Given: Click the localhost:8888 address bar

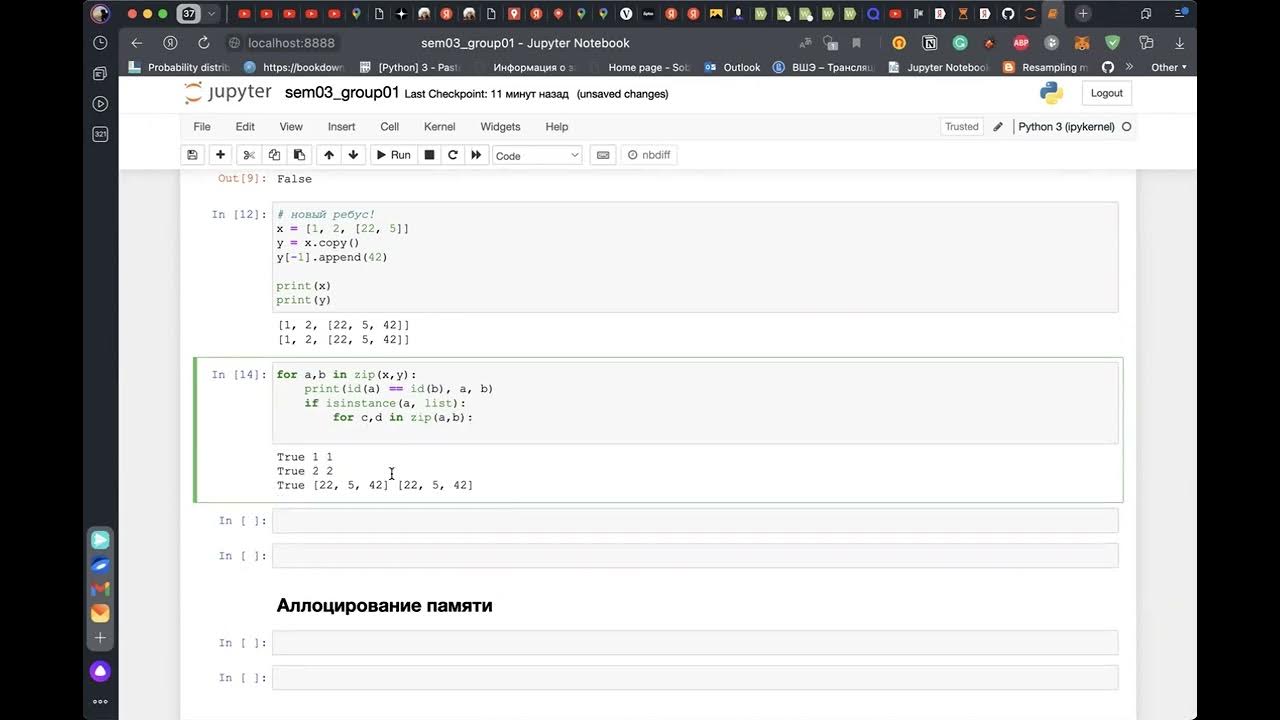Looking at the screenshot, I should (x=291, y=43).
